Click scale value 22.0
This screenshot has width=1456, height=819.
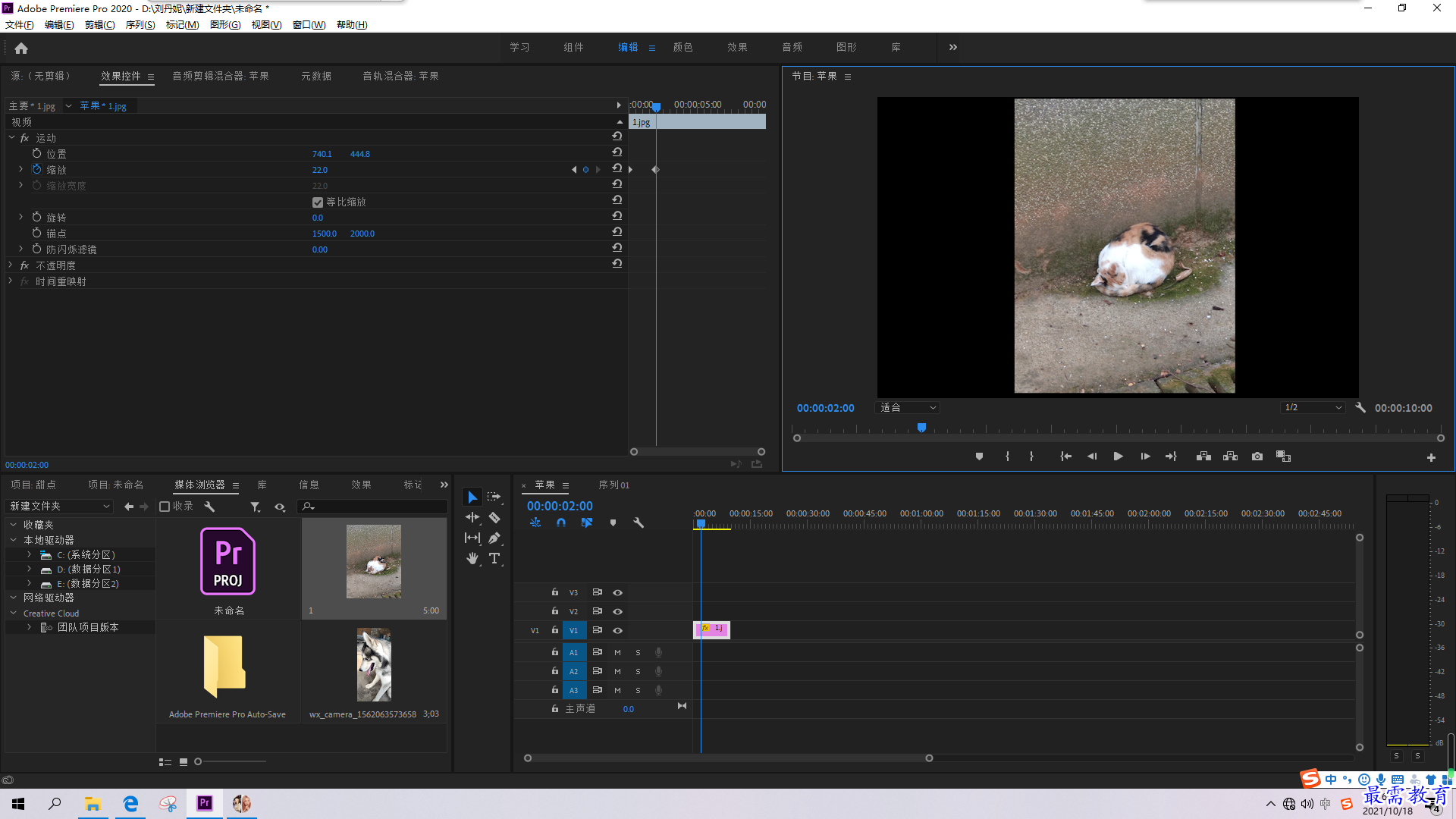click(x=320, y=170)
